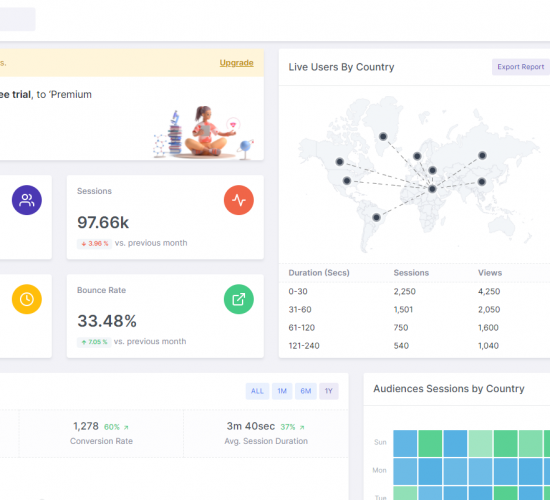Click the orange activity pulse icon in Sessions

pos(239,200)
